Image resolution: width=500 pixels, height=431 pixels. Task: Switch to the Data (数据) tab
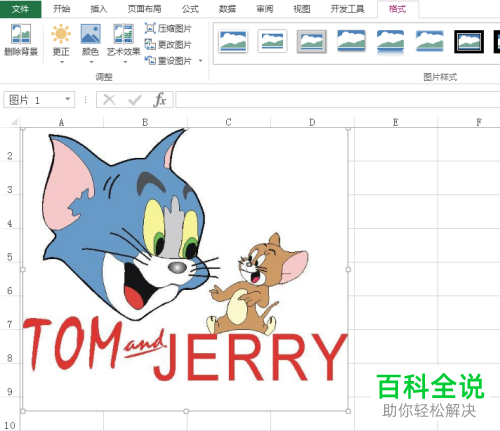point(227,9)
